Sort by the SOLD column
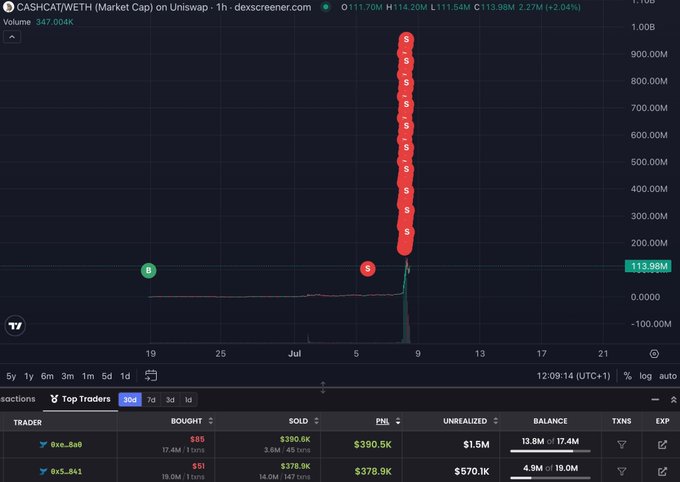 pyautogui.click(x=304, y=421)
